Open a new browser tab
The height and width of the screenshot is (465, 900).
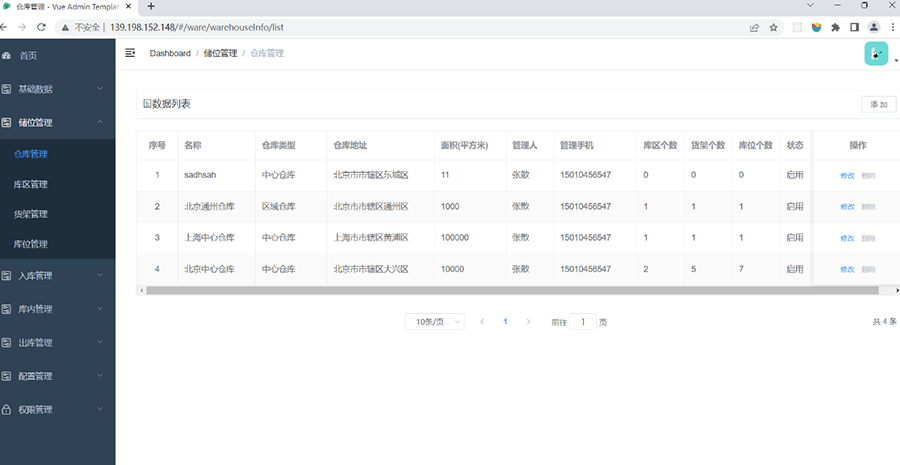pos(151,6)
